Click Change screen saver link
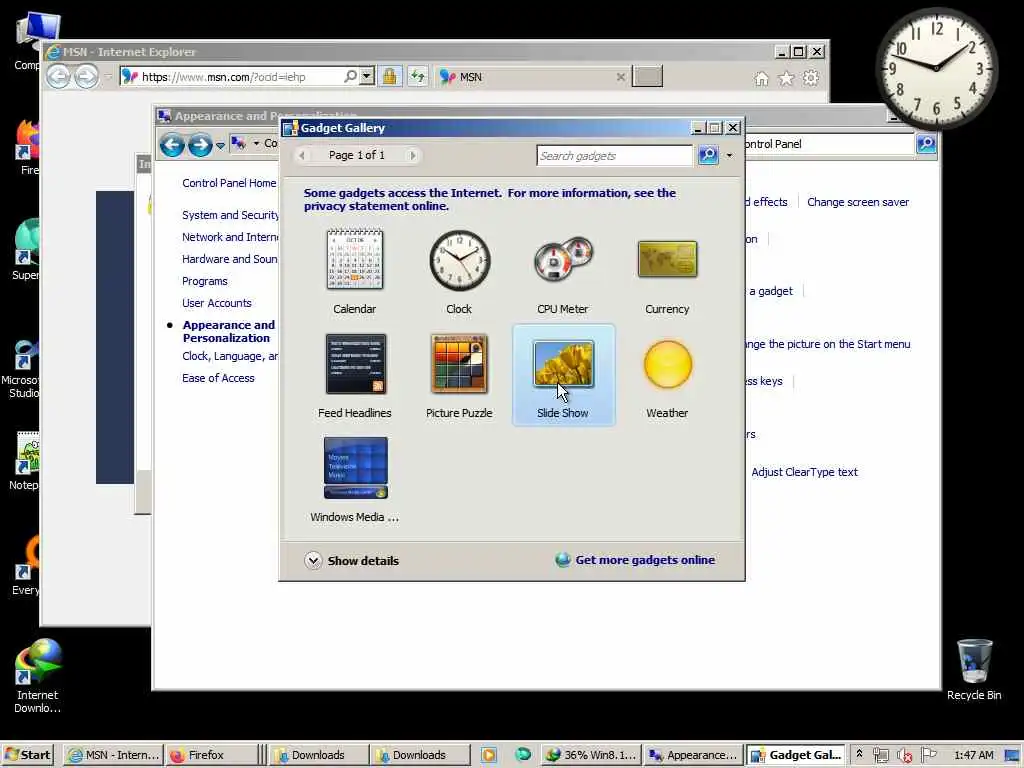Viewport: 1024px width, 768px height. point(857,202)
